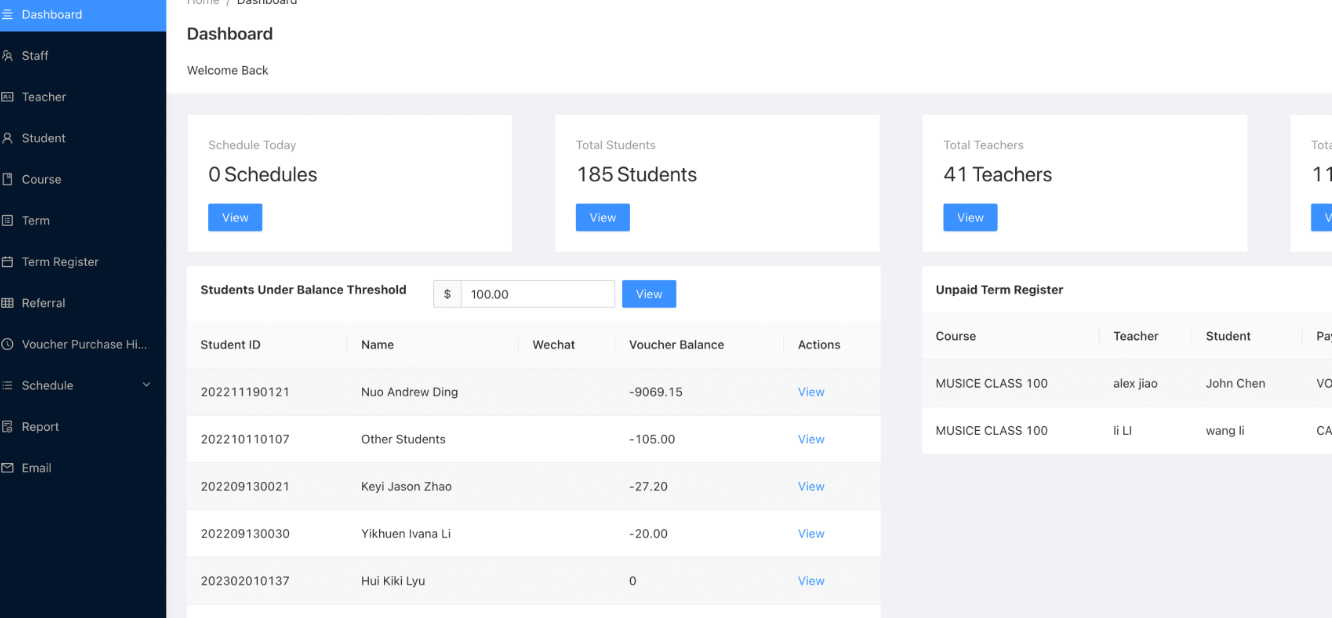Select the Term icon in the sidebar
Viewport: 1332px width, 618px height.
point(8,220)
